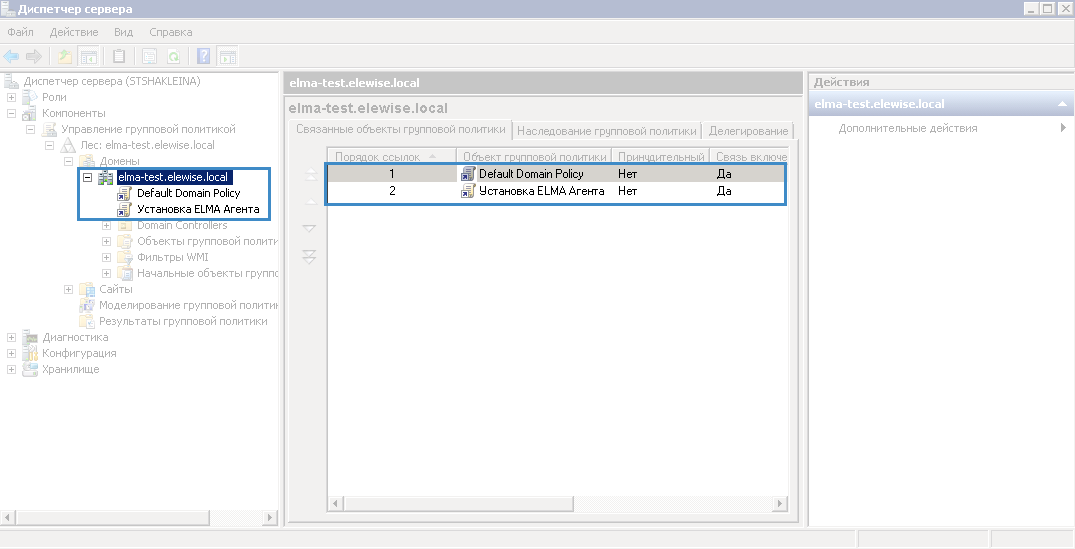Expand the Роли tree node
This screenshot has width=1075, height=549.
click(x=11, y=97)
